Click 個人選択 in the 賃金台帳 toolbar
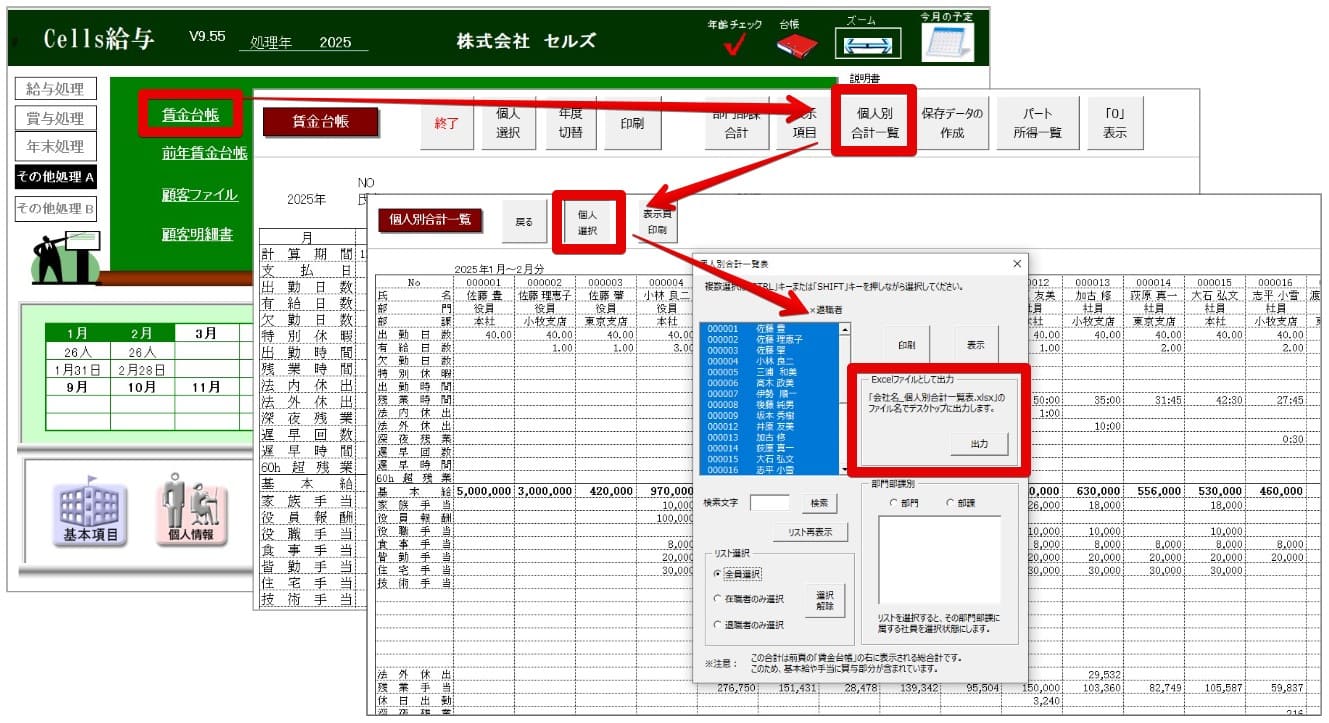1329x723 pixels. coord(508,123)
